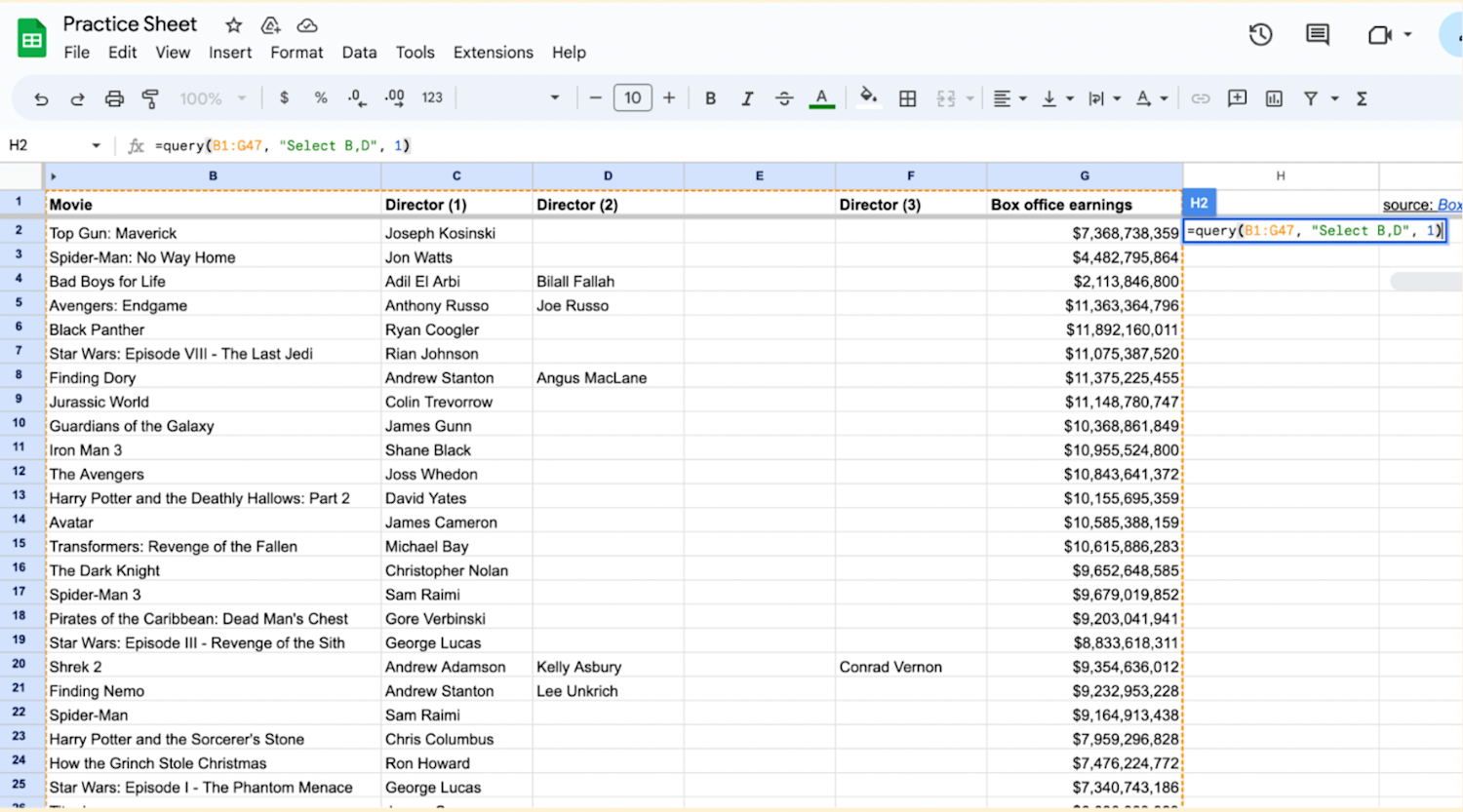This screenshot has width=1463, height=812.
Task: Open the fill color picker
Action: coord(868,97)
